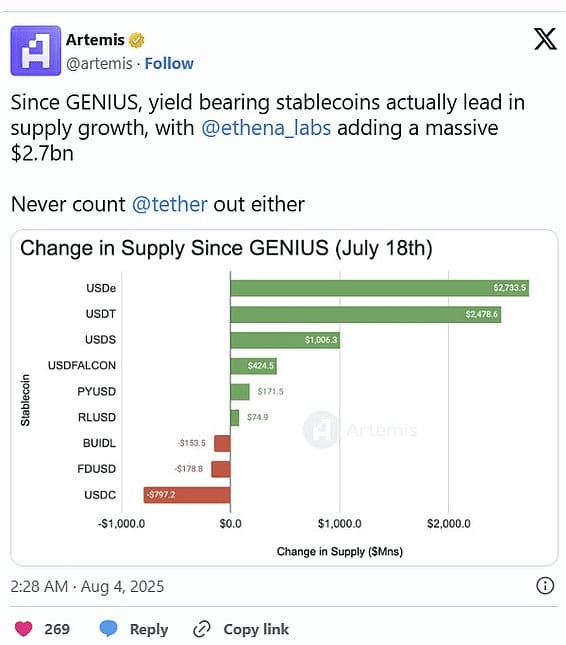This screenshot has height=645, width=566.
Task: Click the X logo icon
Action: 545,39
